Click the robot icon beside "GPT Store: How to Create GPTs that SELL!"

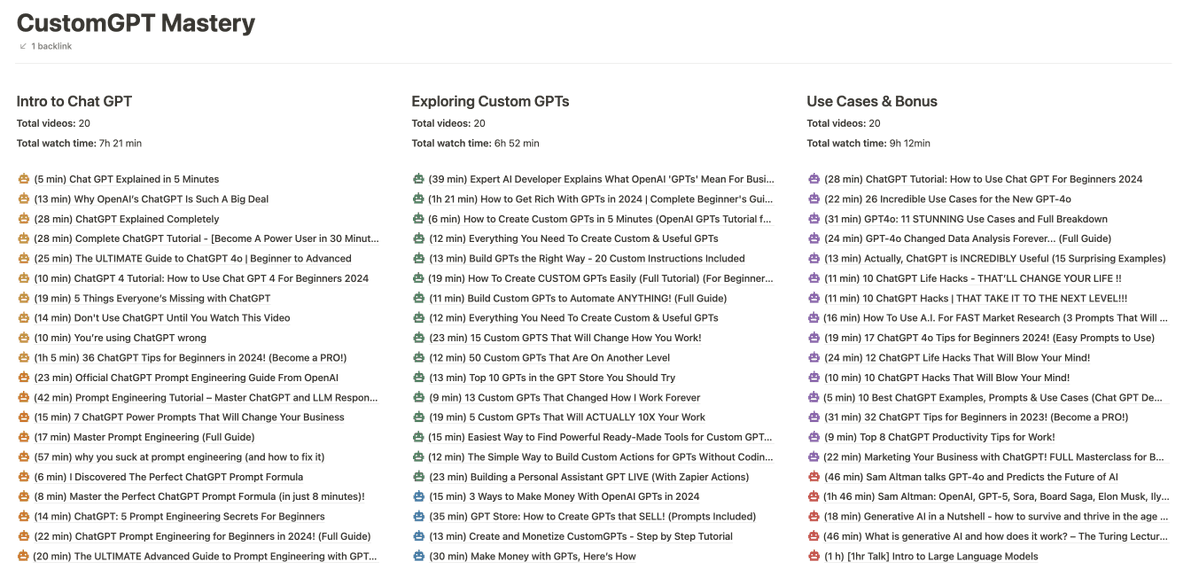click(417, 516)
